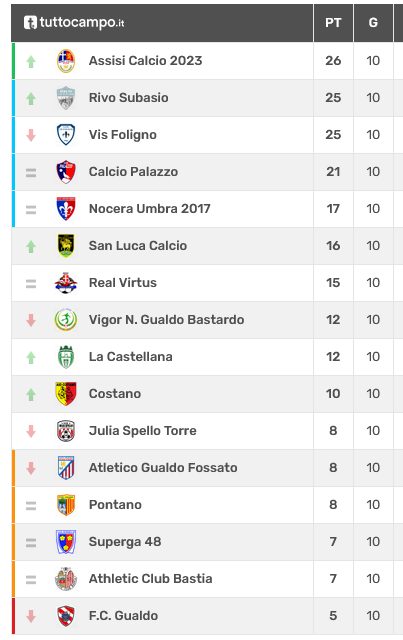
Task: Click the Superga 48 team crest
Action: (66, 542)
